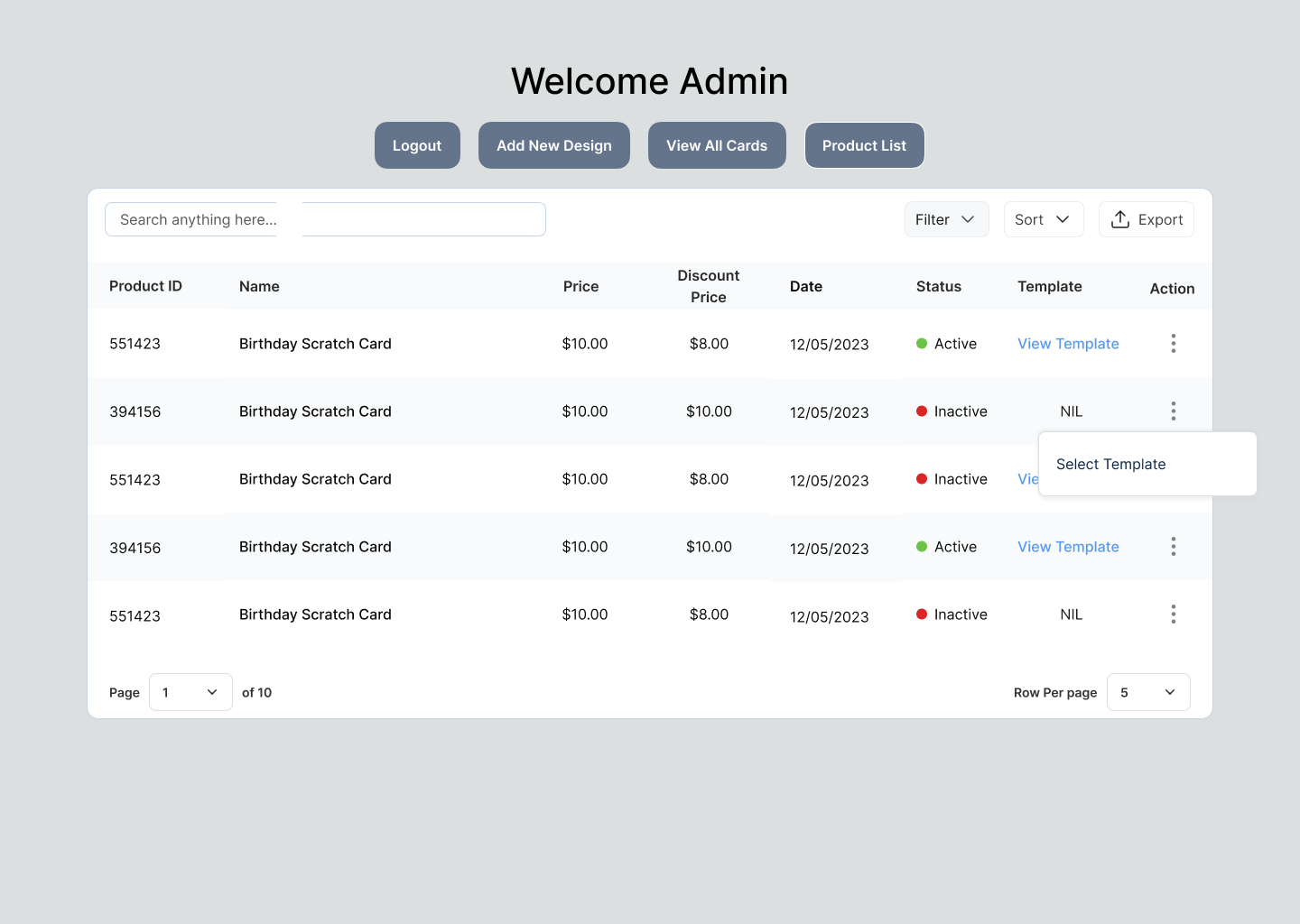Open the Sort dropdown
The width and height of the screenshot is (1300, 924).
(1044, 219)
